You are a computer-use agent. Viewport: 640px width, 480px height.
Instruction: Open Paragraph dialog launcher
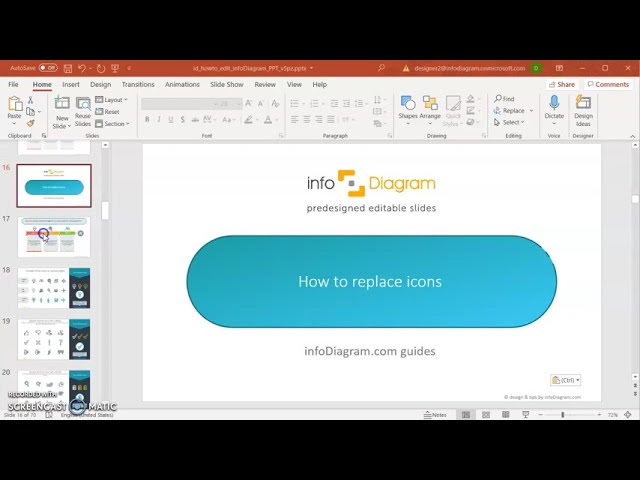click(x=390, y=136)
